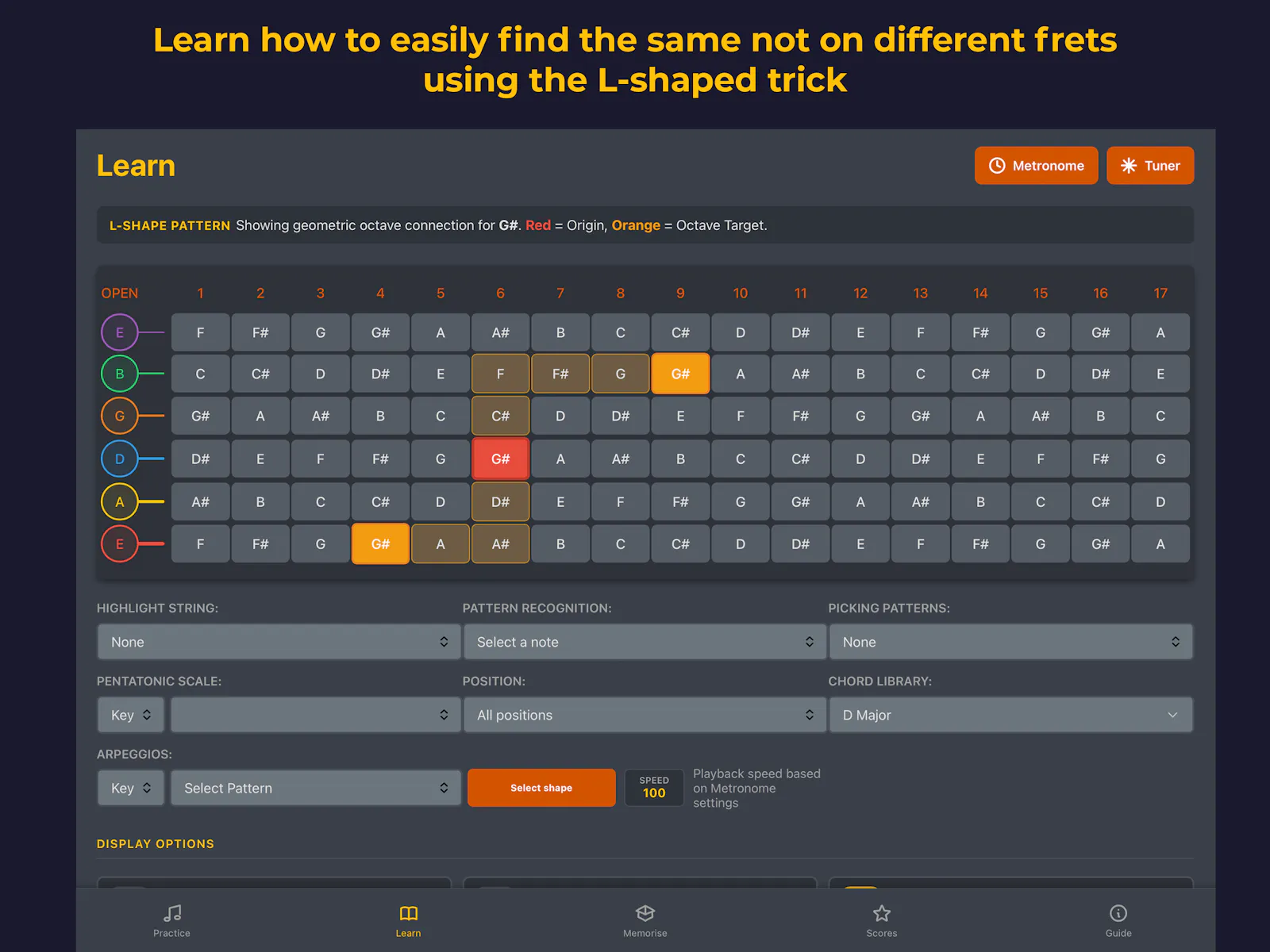Screen dimensions: 1270x952
Task: Select the low E string circle
Action: point(120,544)
